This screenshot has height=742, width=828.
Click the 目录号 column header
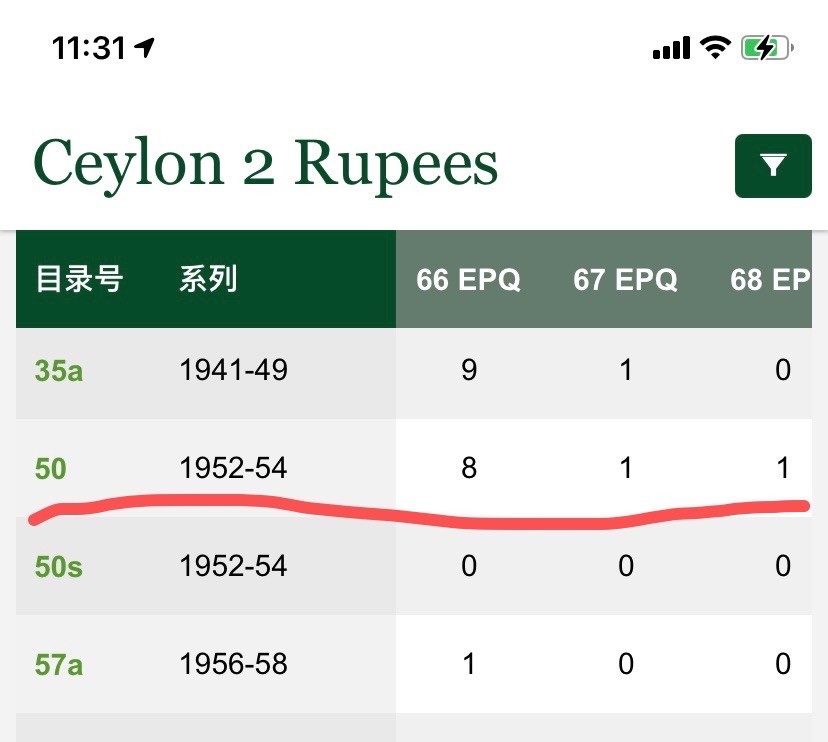coord(80,279)
